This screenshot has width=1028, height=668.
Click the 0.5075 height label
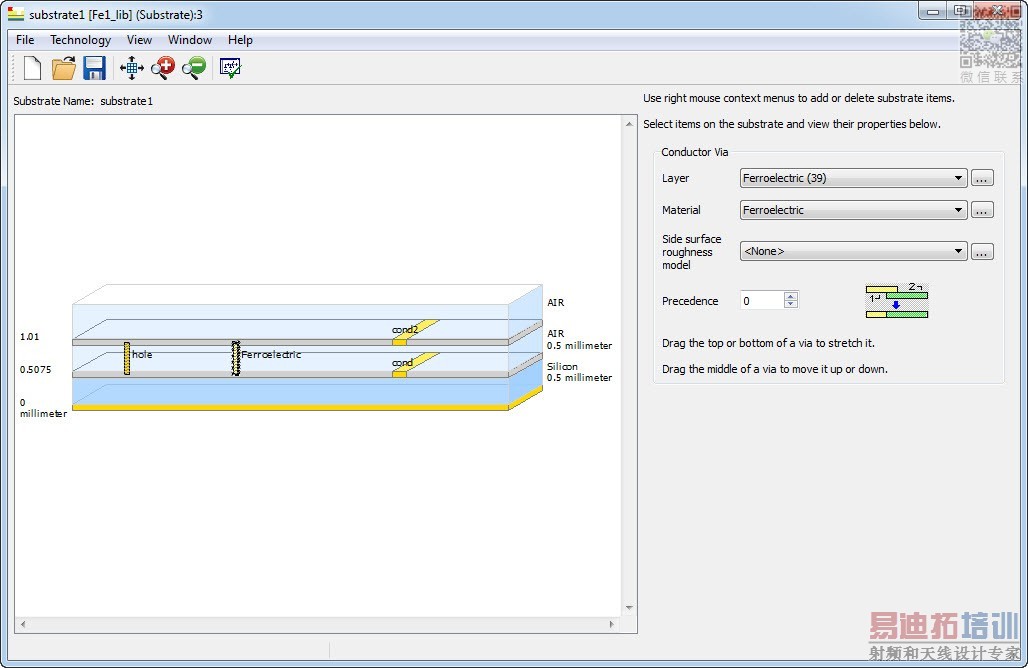[35, 369]
